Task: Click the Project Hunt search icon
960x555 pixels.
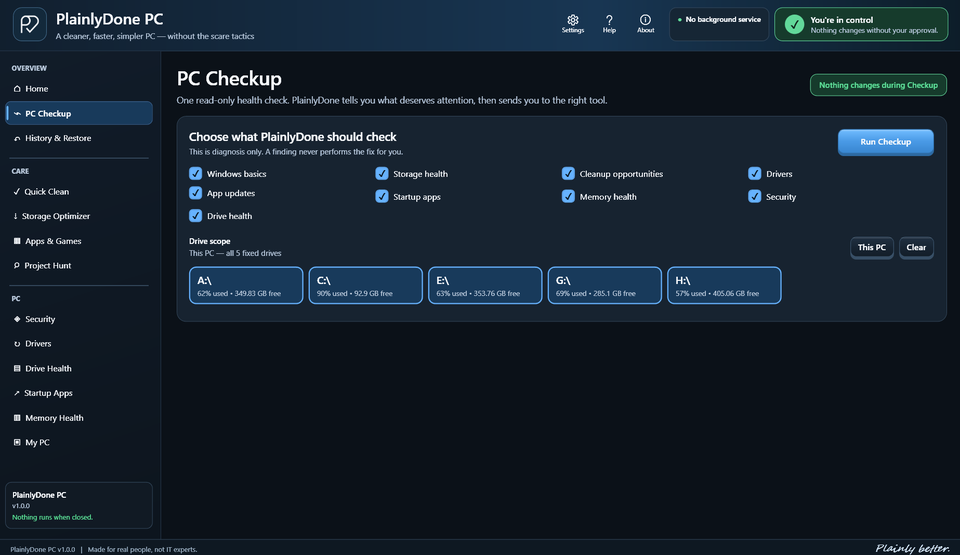Action: (x=17, y=265)
